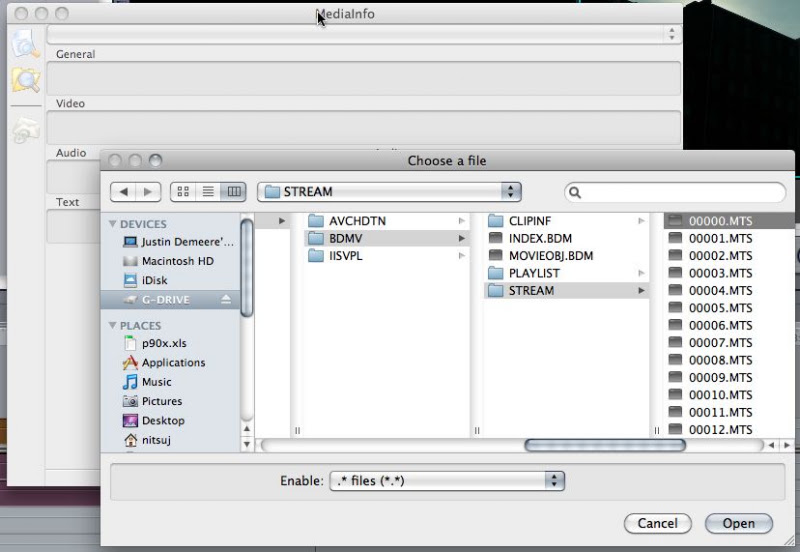The image size is (800, 552).
Task: Click the horizontal scrollbar thumb
Action: tap(605, 445)
